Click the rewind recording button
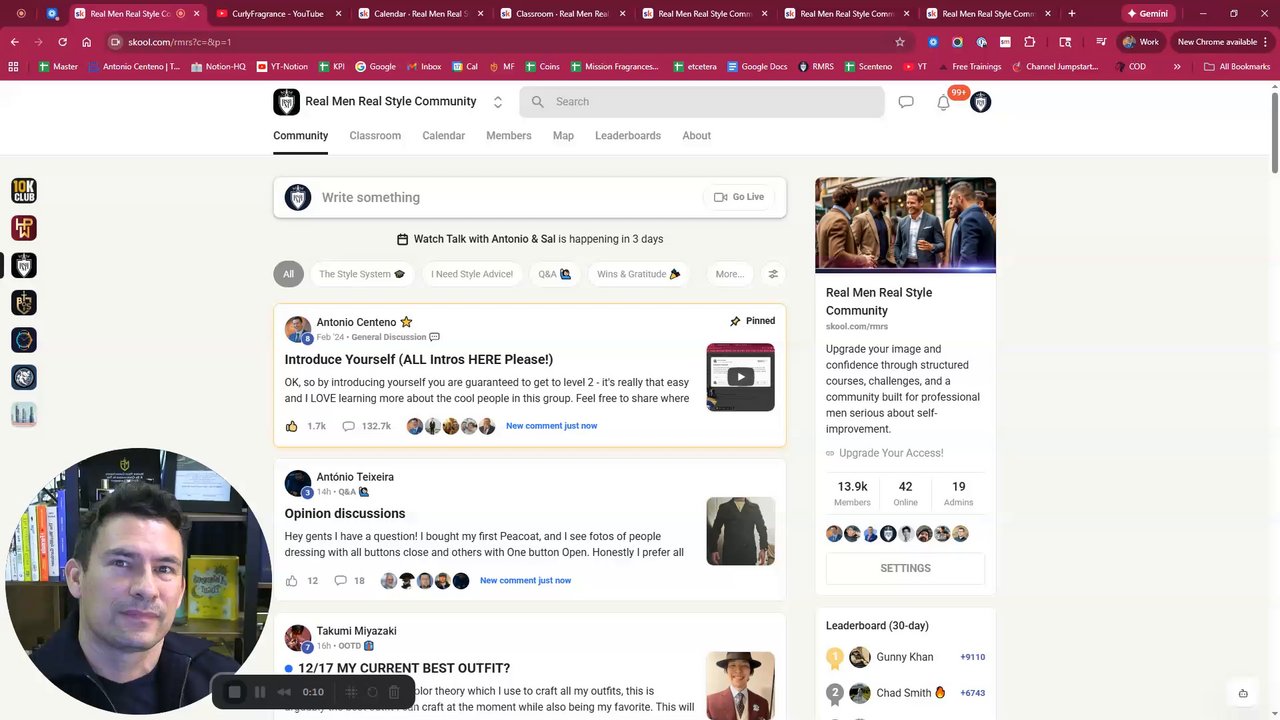1280x720 pixels. [x=284, y=692]
